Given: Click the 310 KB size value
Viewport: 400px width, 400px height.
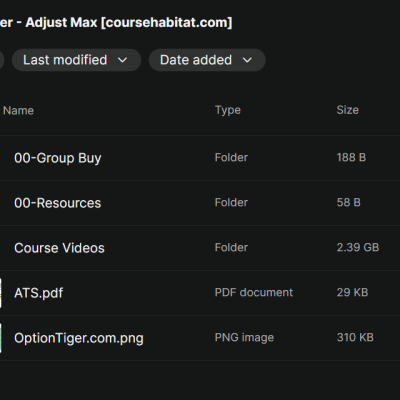Looking at the screenshot, I should 355,337.
